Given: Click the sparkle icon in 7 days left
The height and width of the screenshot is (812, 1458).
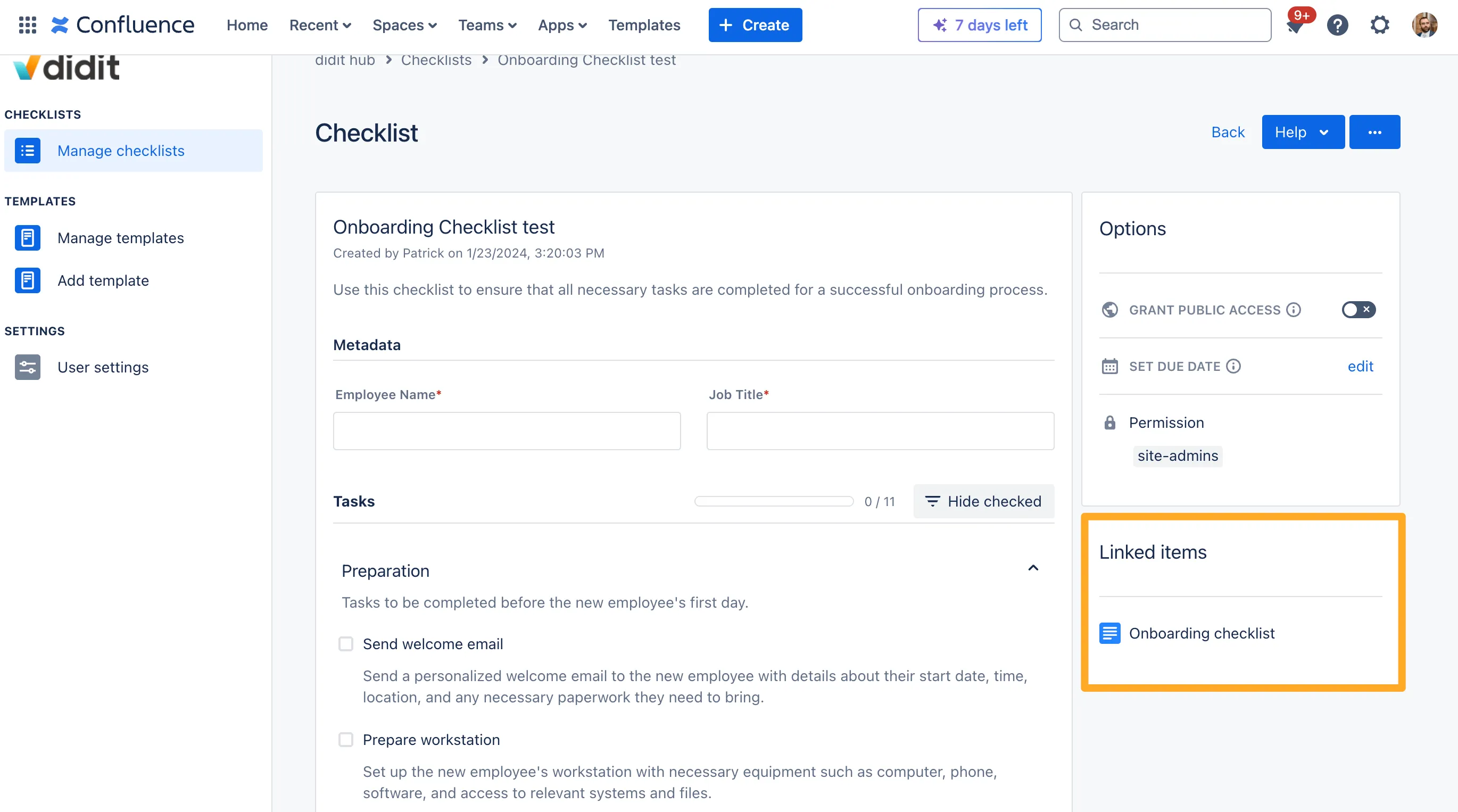Looking at the screenshot, I should coord(940,25).
